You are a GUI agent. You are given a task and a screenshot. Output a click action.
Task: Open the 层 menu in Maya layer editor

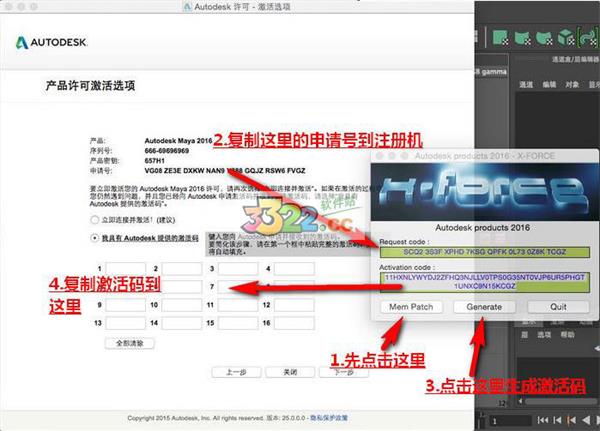point(524,335)
